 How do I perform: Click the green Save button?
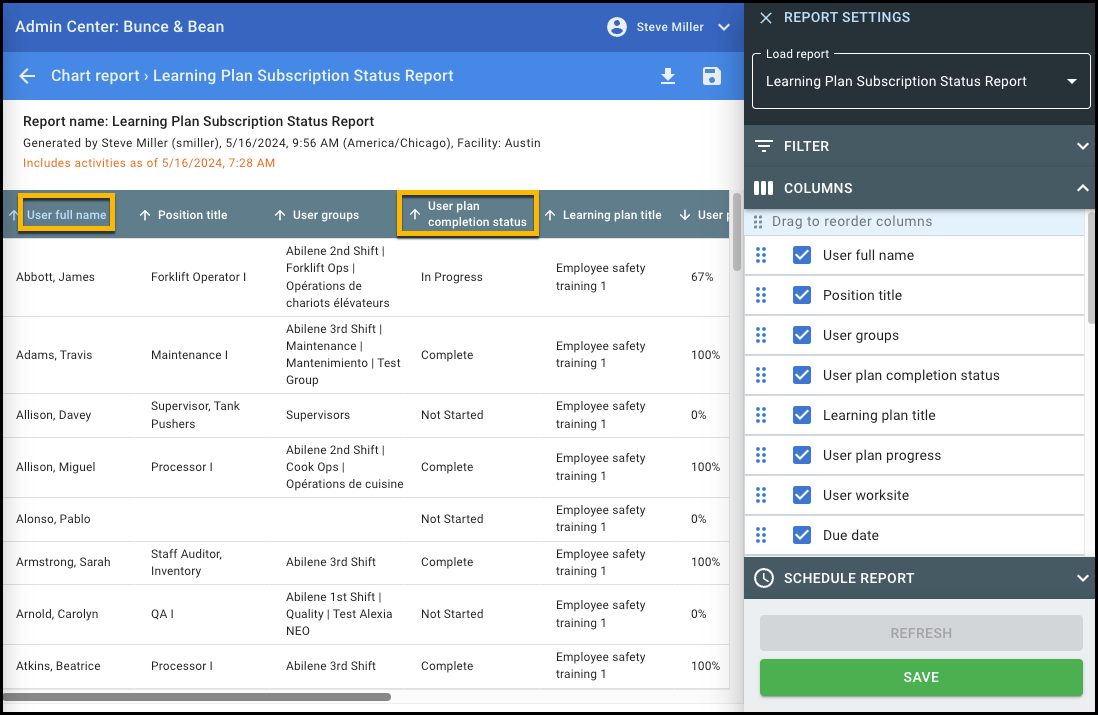(x=920, y=677)
